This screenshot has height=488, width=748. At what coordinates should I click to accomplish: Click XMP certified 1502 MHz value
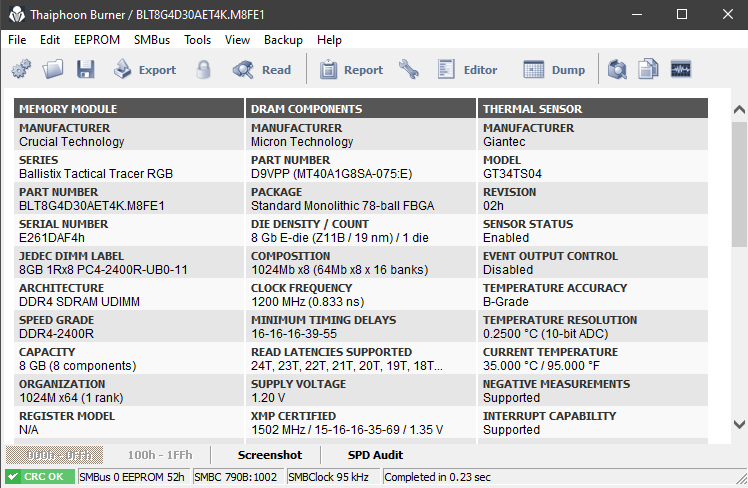(347, 429)
